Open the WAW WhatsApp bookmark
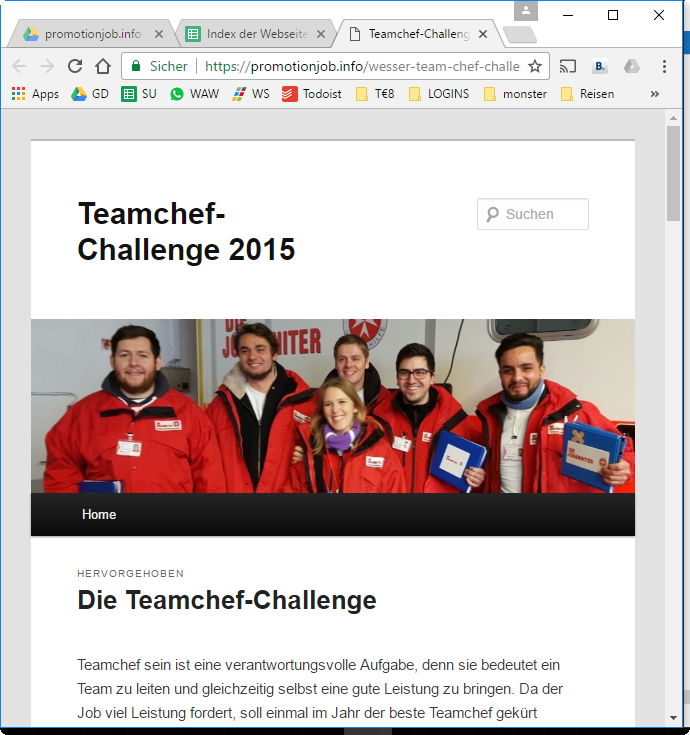690x735 pixels. [193, 94]
